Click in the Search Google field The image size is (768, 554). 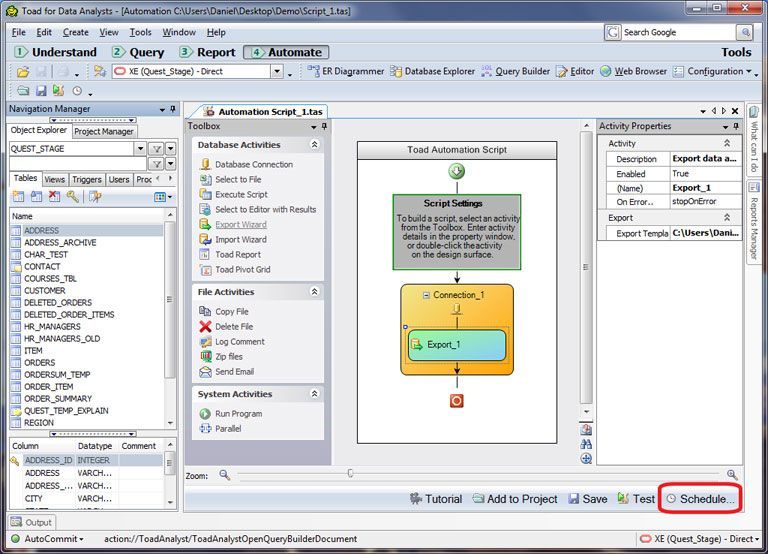(678, 32)
